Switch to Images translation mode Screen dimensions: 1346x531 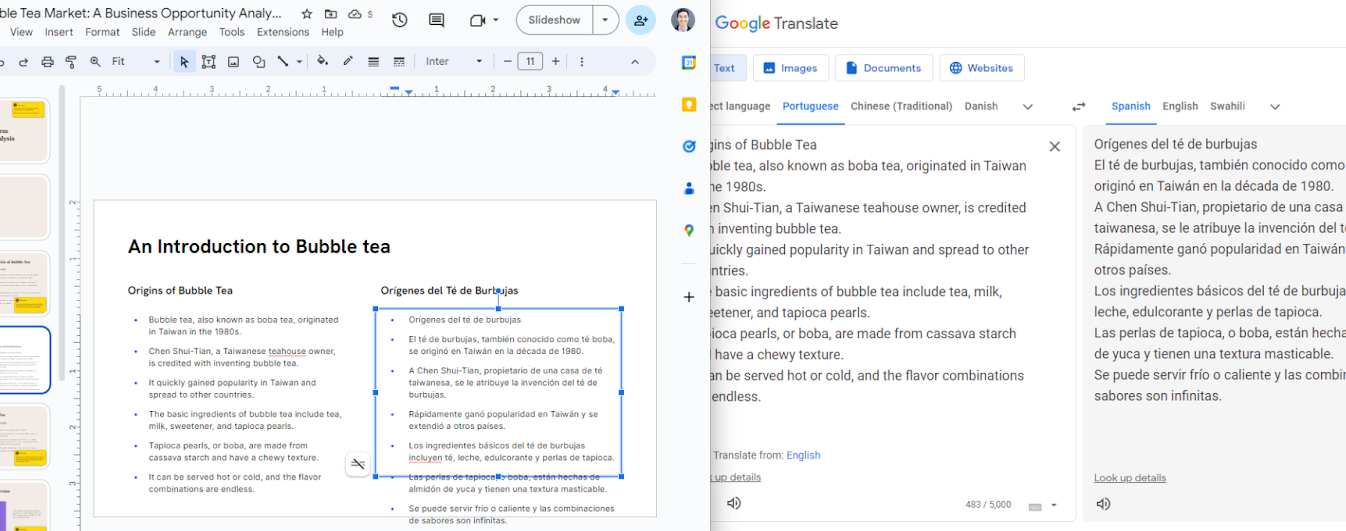pyautogui.click(x=790, y=68)
